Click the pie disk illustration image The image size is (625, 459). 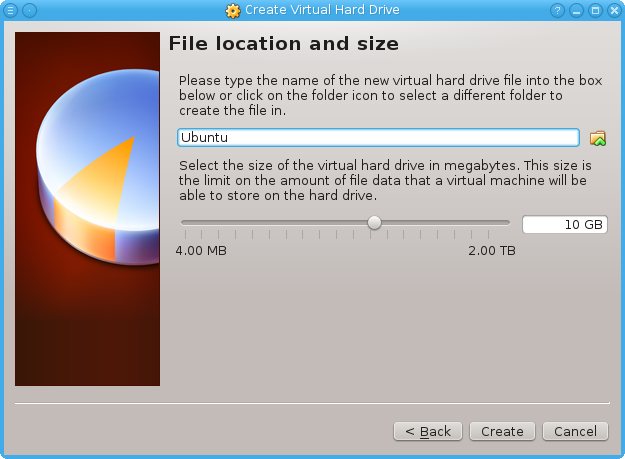pos(87,209)
